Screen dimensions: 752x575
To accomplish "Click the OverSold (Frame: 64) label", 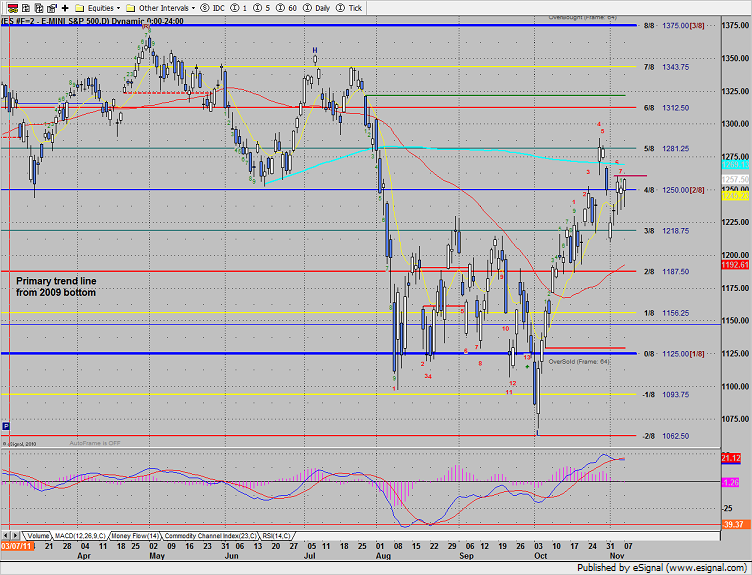I will (x=579, y=362).
